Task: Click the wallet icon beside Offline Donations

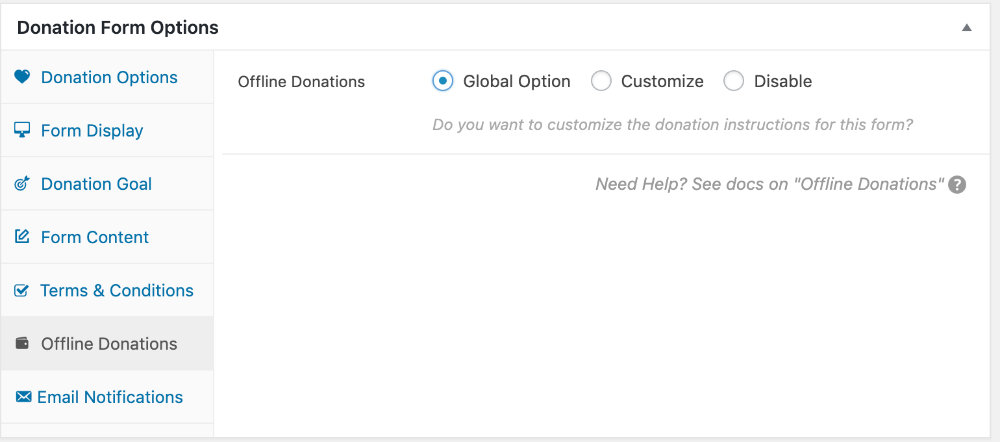Action: tap(22, 343)
